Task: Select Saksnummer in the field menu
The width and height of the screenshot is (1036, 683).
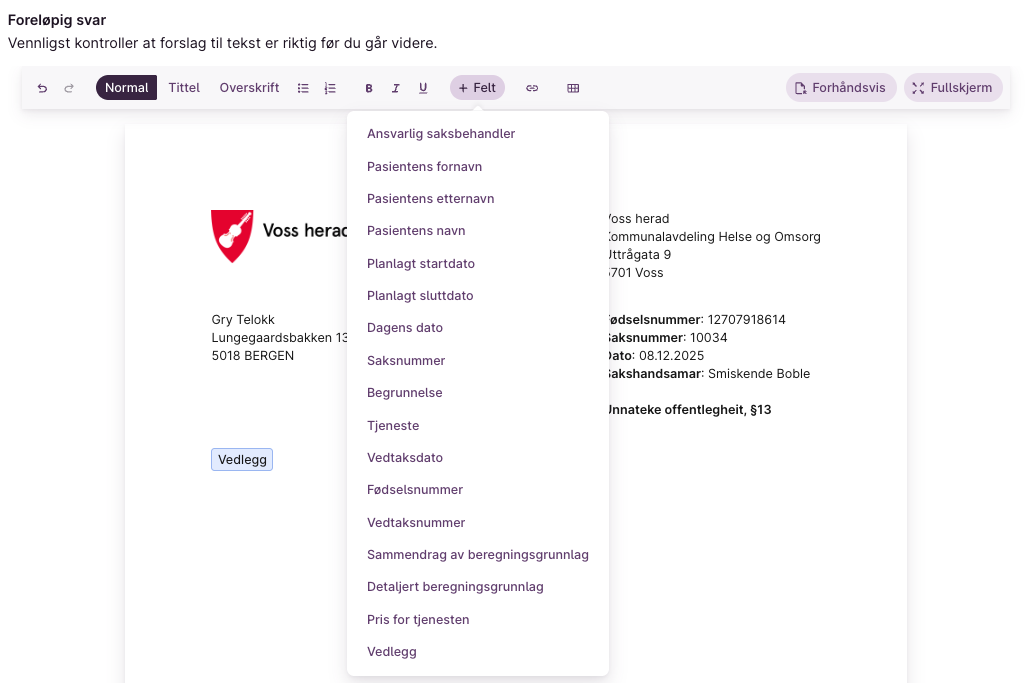Action: click(x=406, y=360)
